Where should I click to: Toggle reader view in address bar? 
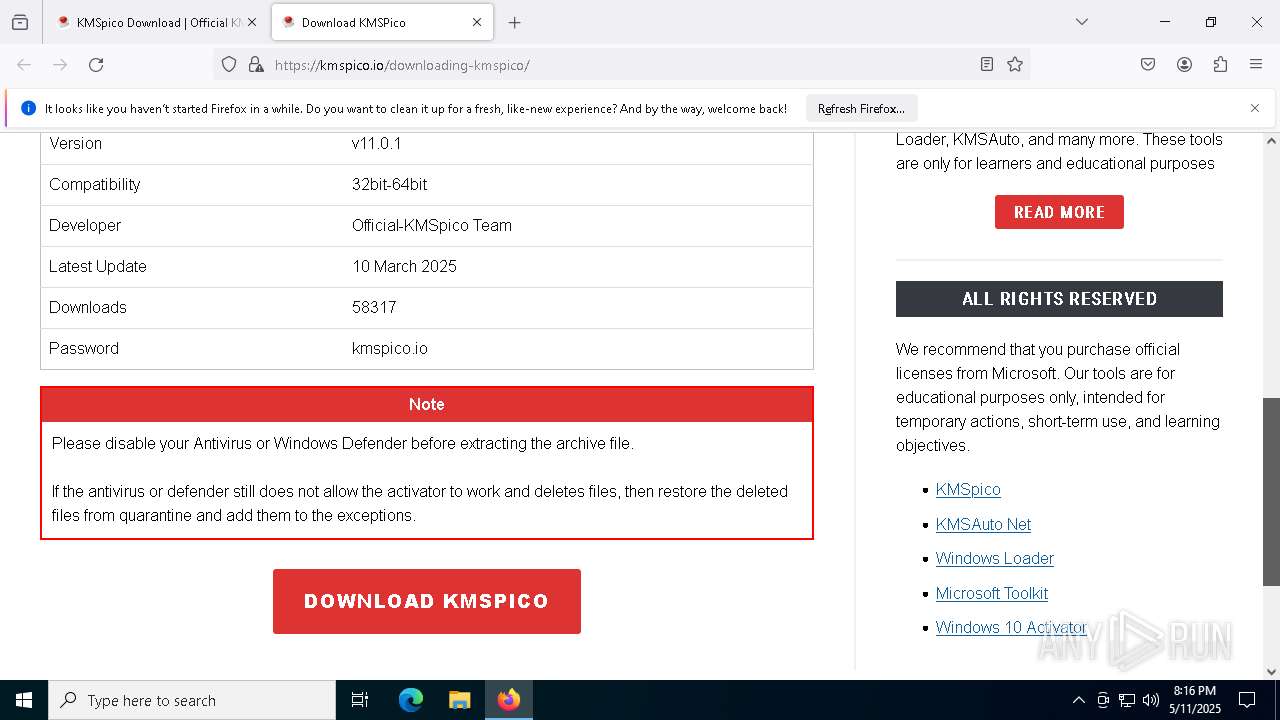click(x=987, y=65)
